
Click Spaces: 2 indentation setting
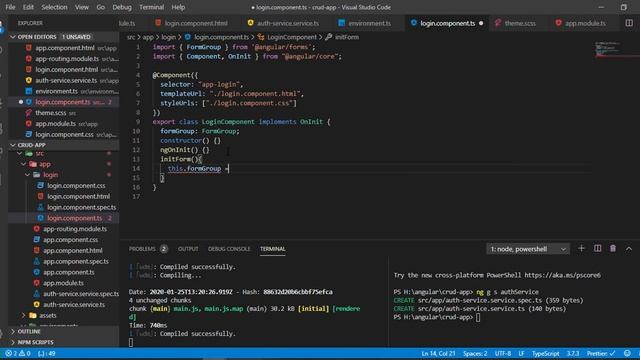click(x=475, y=353)
